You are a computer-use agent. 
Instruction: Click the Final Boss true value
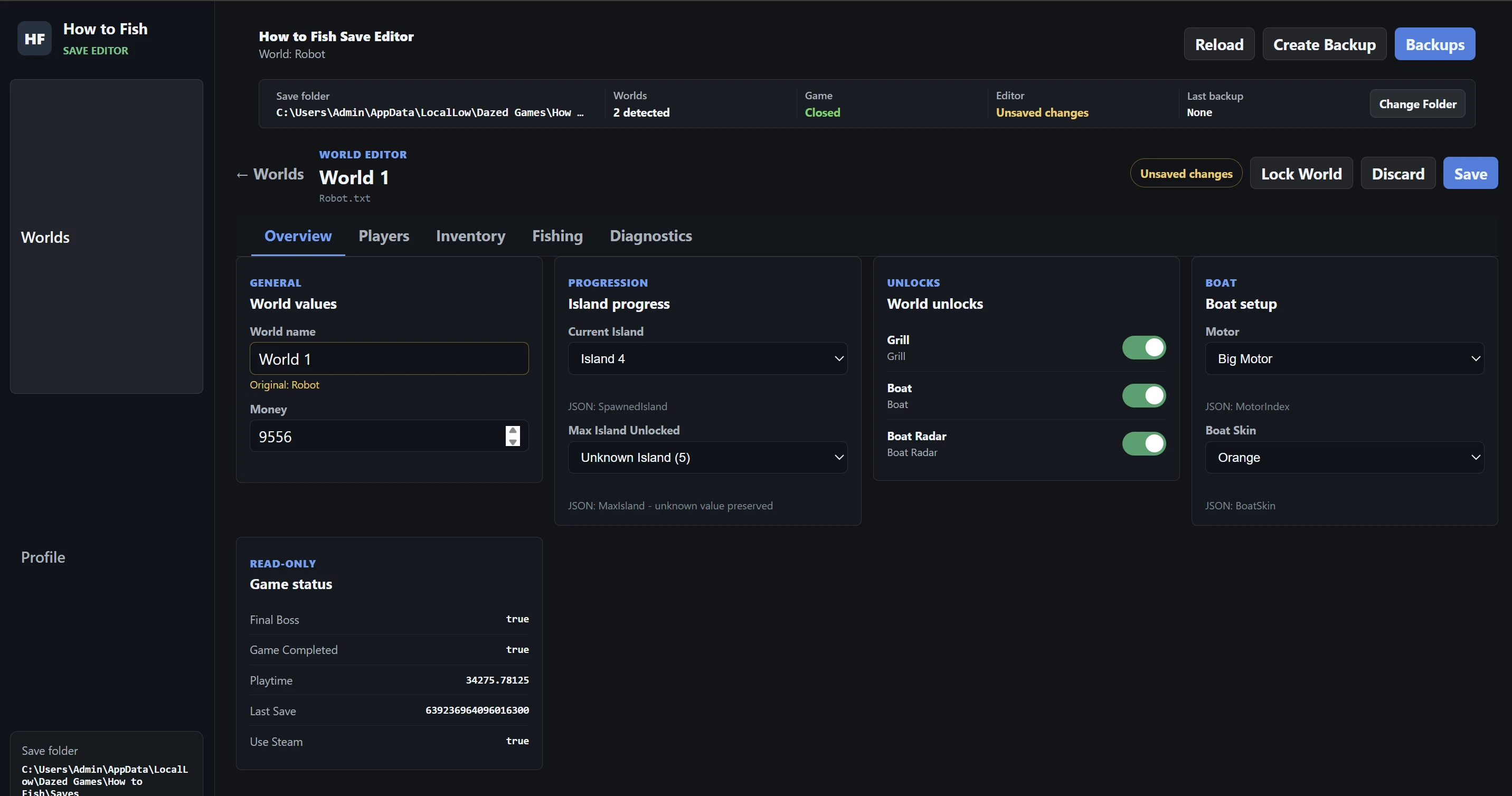click(517, 619)
